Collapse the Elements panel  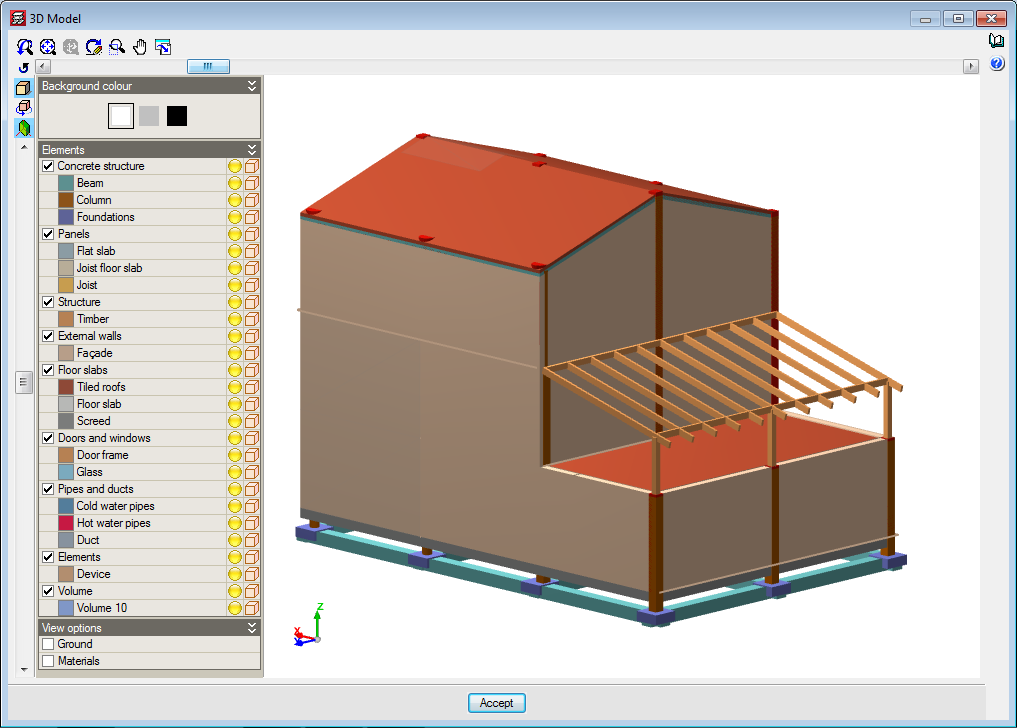click(252, 150)
